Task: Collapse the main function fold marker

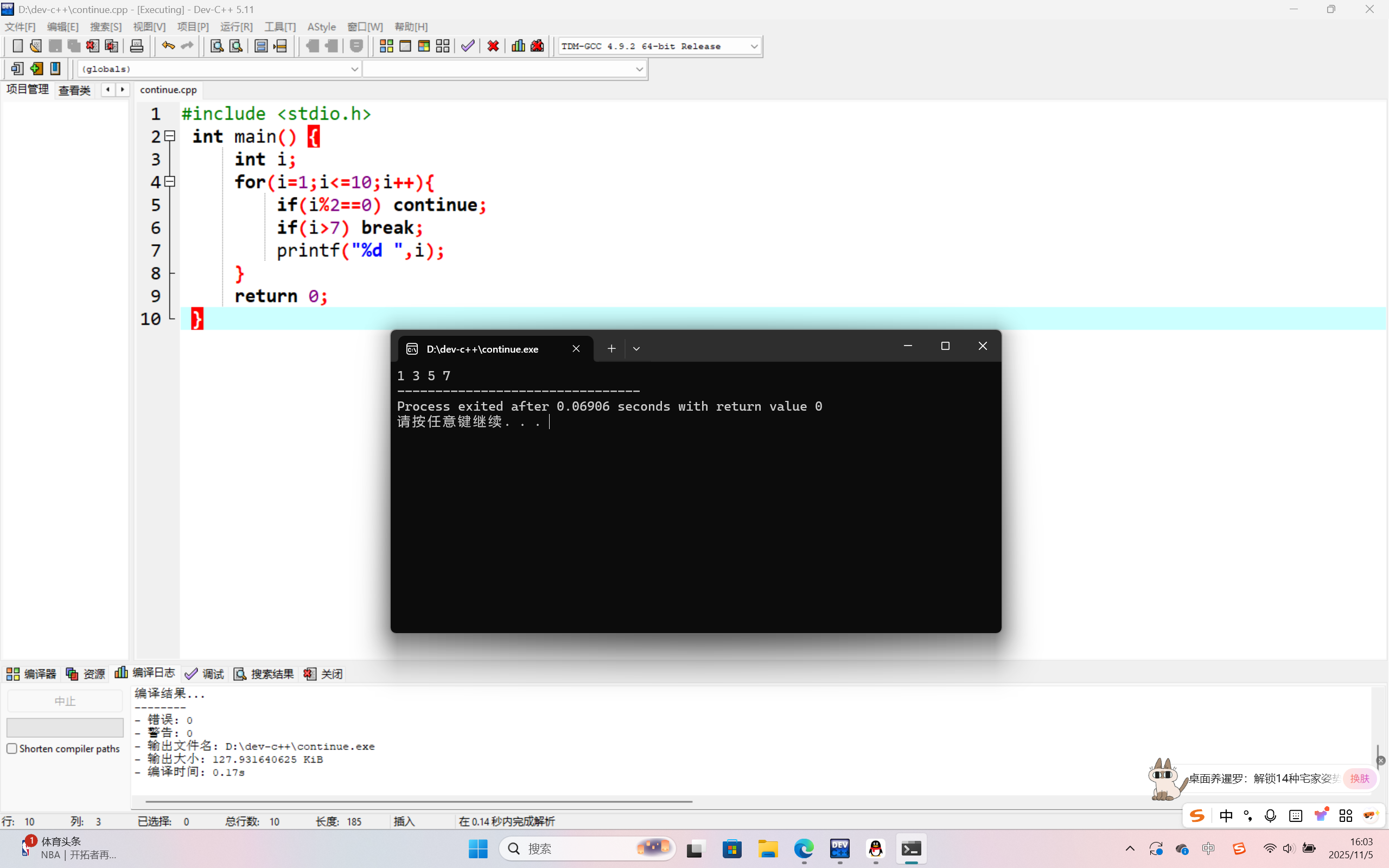Action: tap(170, 136)
